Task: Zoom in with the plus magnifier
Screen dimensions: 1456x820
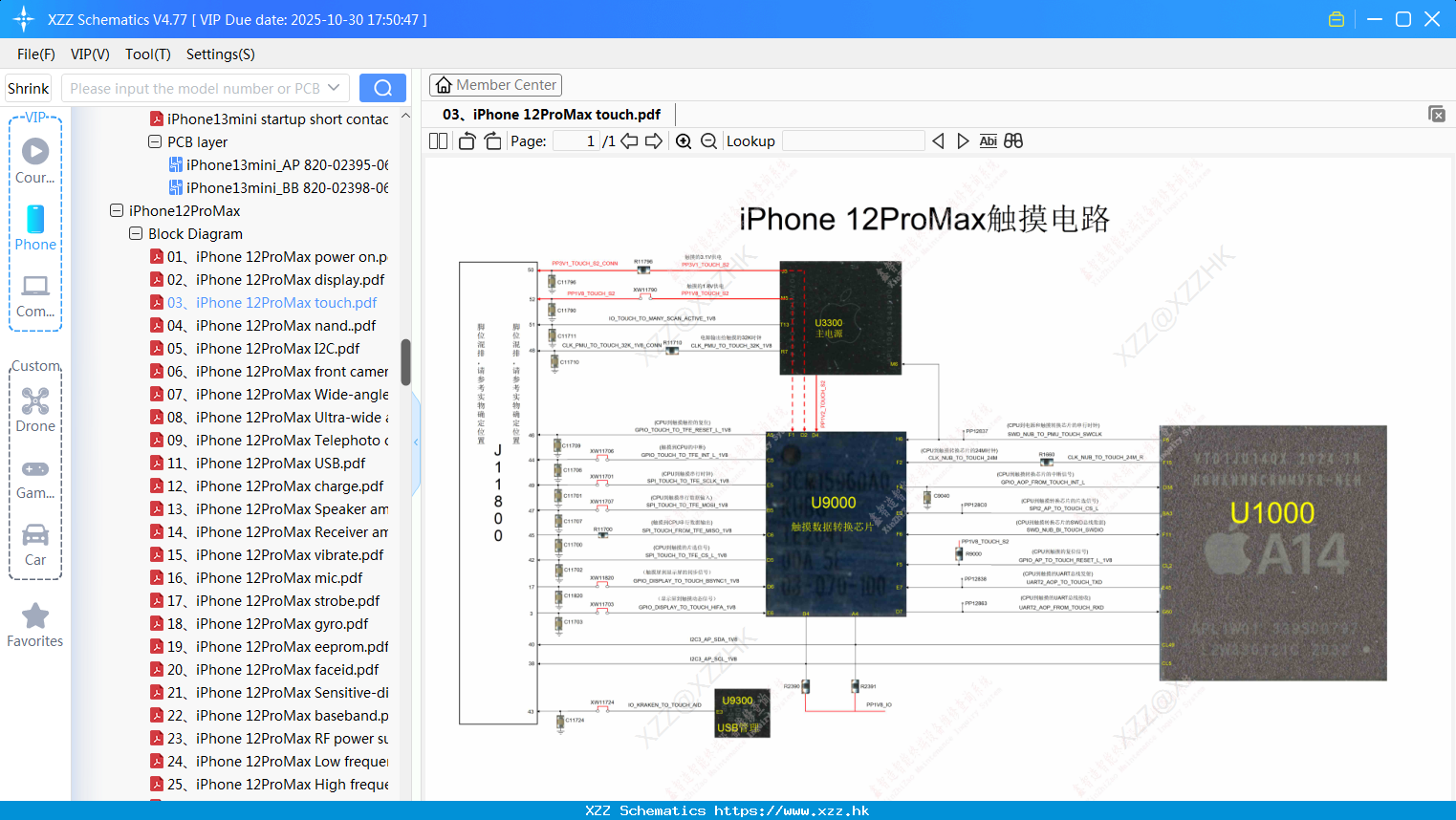Action: 684,140
